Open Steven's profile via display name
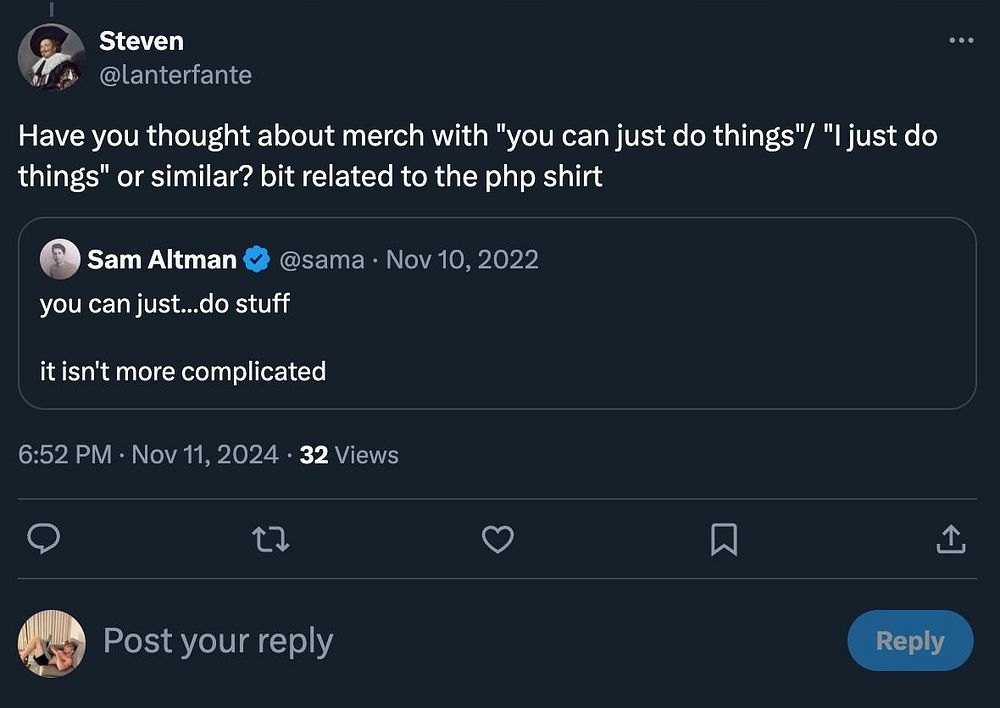The height and width of the screenshot is (708, 1000). 141,41
